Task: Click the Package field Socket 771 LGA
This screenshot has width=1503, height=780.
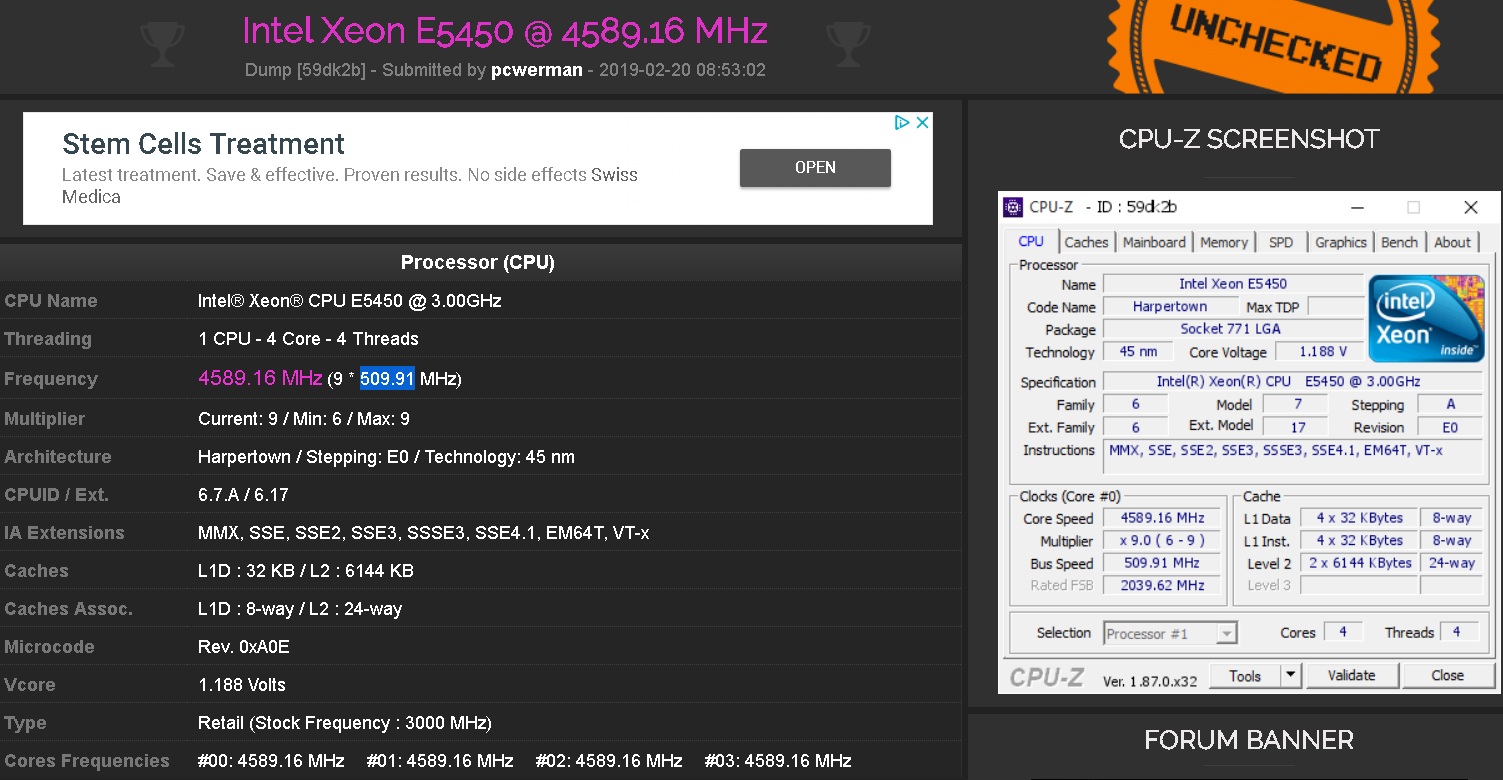Action: [x=1233, y=329]
